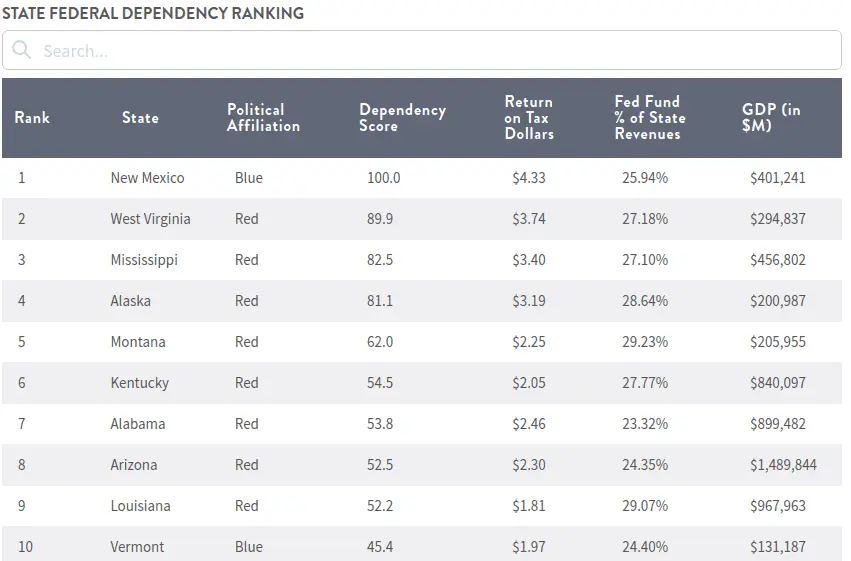Sort by Political Affiliation header

pyautogui.click(x=263, y=118)
